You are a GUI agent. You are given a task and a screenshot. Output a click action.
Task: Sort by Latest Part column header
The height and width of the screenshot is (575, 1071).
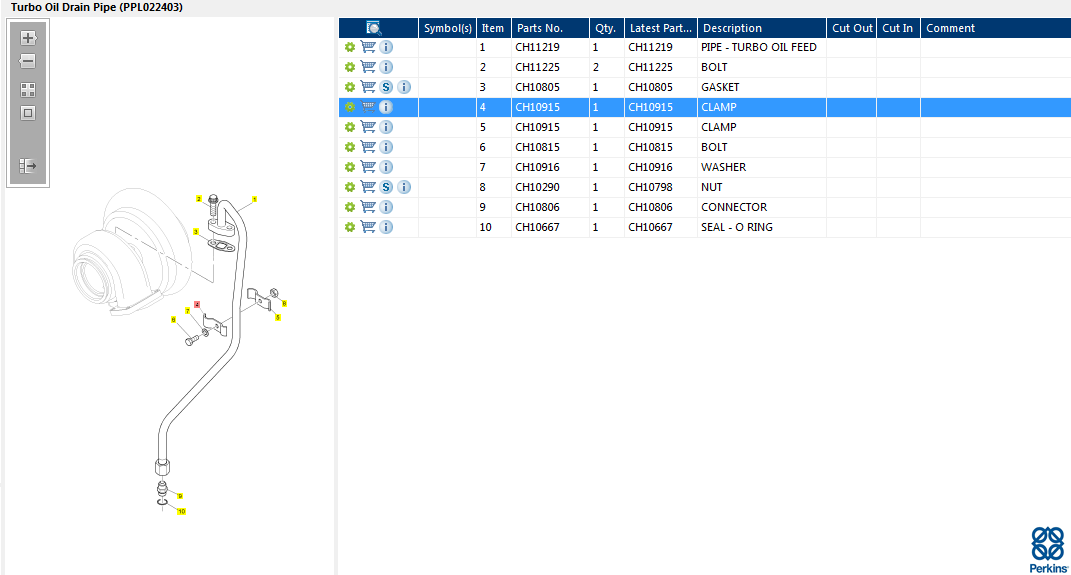point(660,28)
